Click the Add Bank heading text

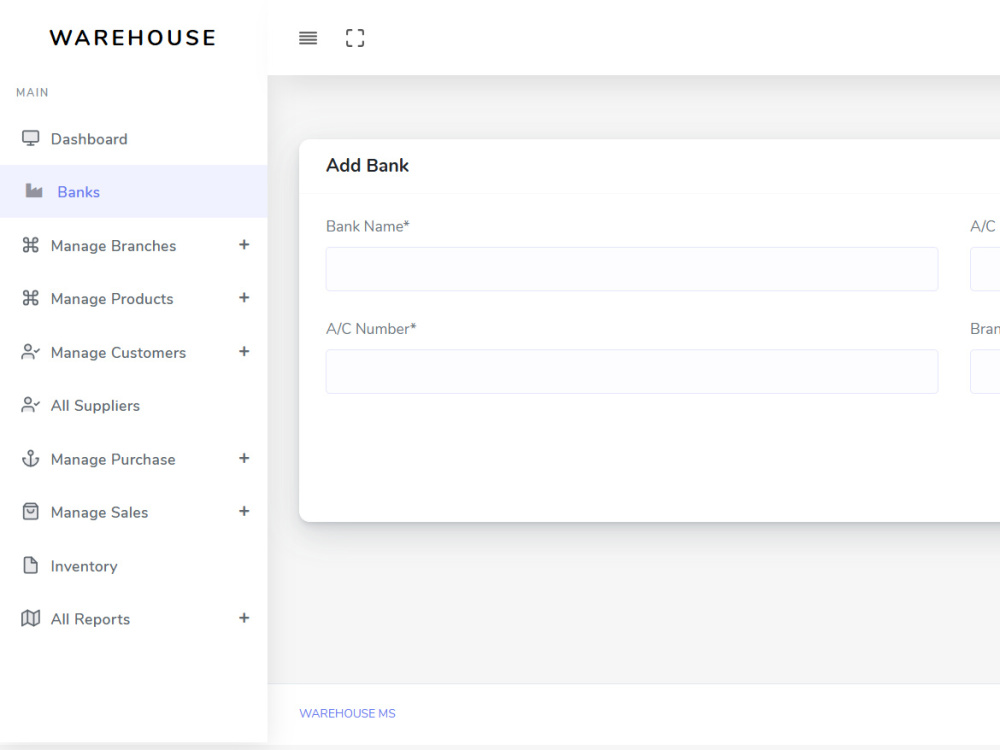(367, 165)
